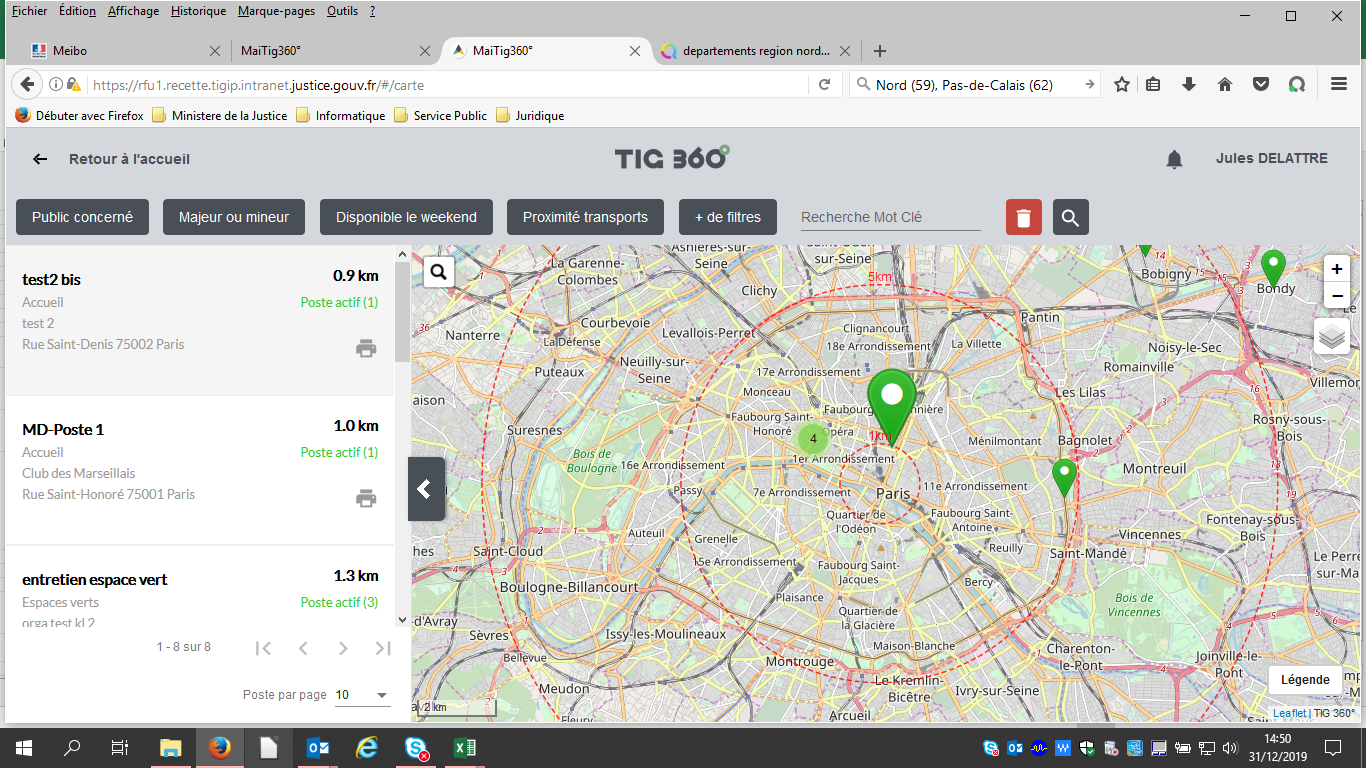Image resolution: width=1366 pixels, height=768 pixels.
Task: Click the Légende button on the map
Action: coord(1304,680)
